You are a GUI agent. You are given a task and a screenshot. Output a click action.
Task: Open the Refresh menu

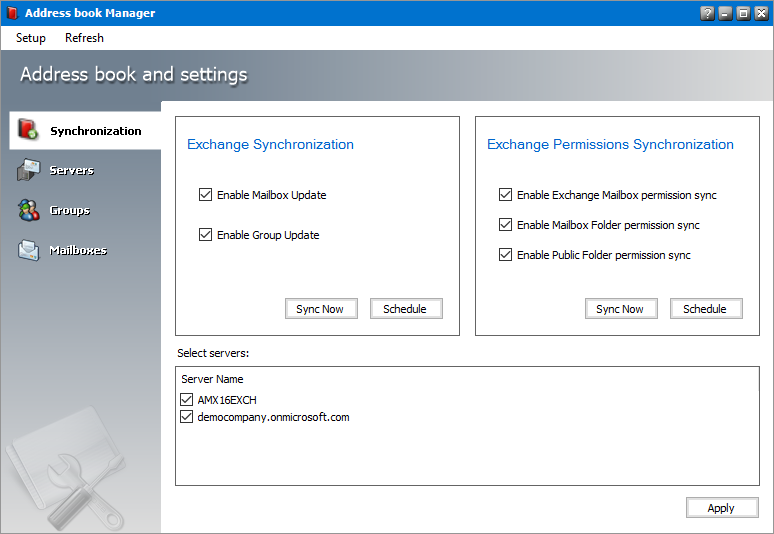84,38
